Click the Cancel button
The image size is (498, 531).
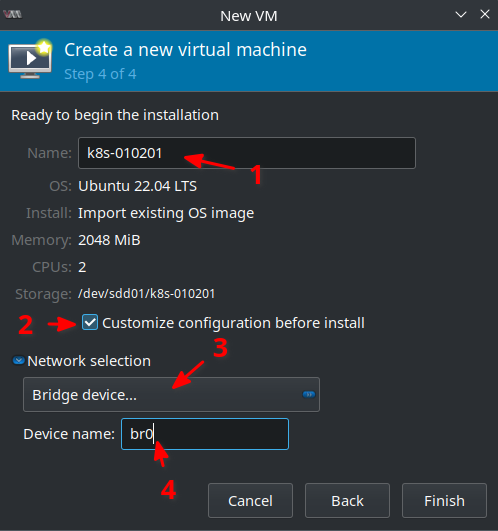pyautogui.click(x=250, y=501)
